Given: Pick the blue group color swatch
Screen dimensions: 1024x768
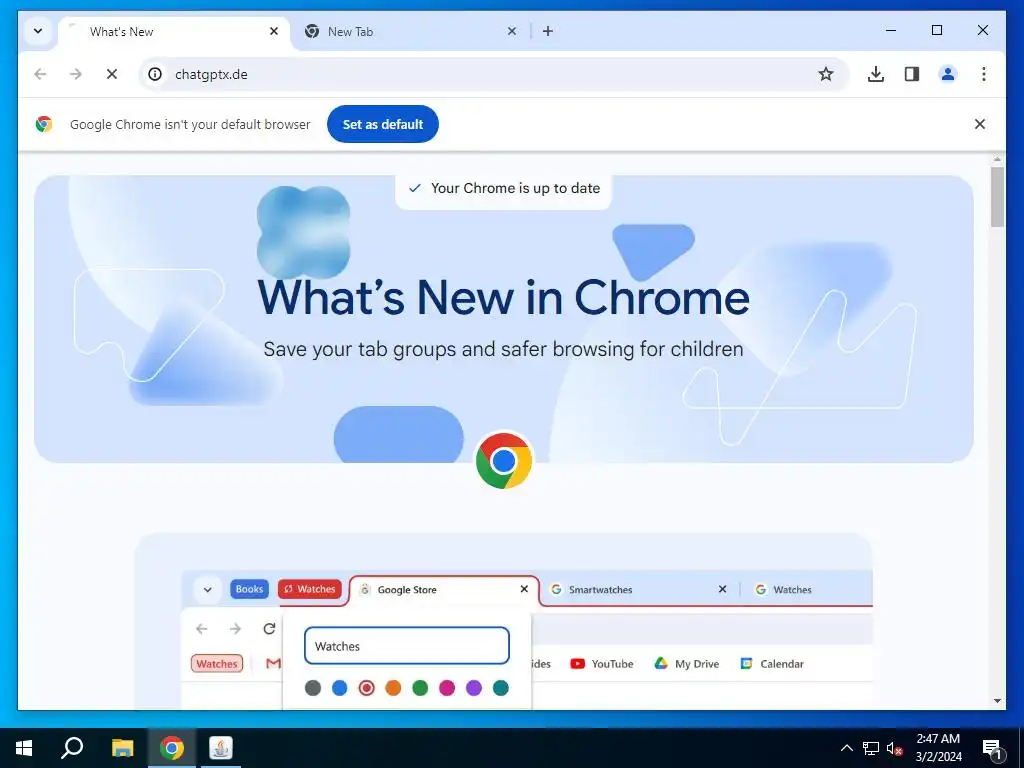Looking at the screenshot, I should (x=340, y=688).
